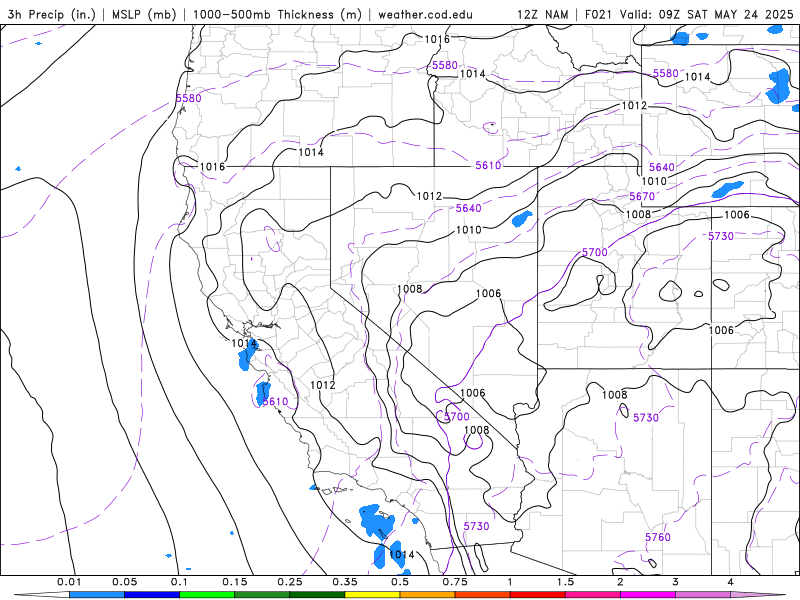Click the 0.15 legend value
The height and width of the screenshot is (600, 800).
(235, 582)
